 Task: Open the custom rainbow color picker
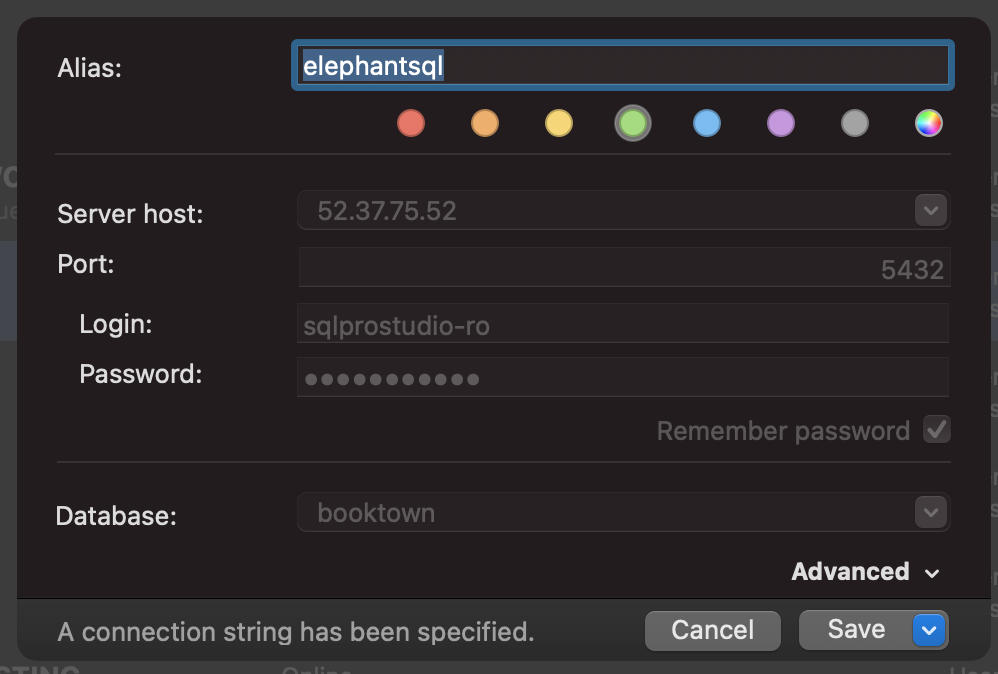[x=929, y=123]
